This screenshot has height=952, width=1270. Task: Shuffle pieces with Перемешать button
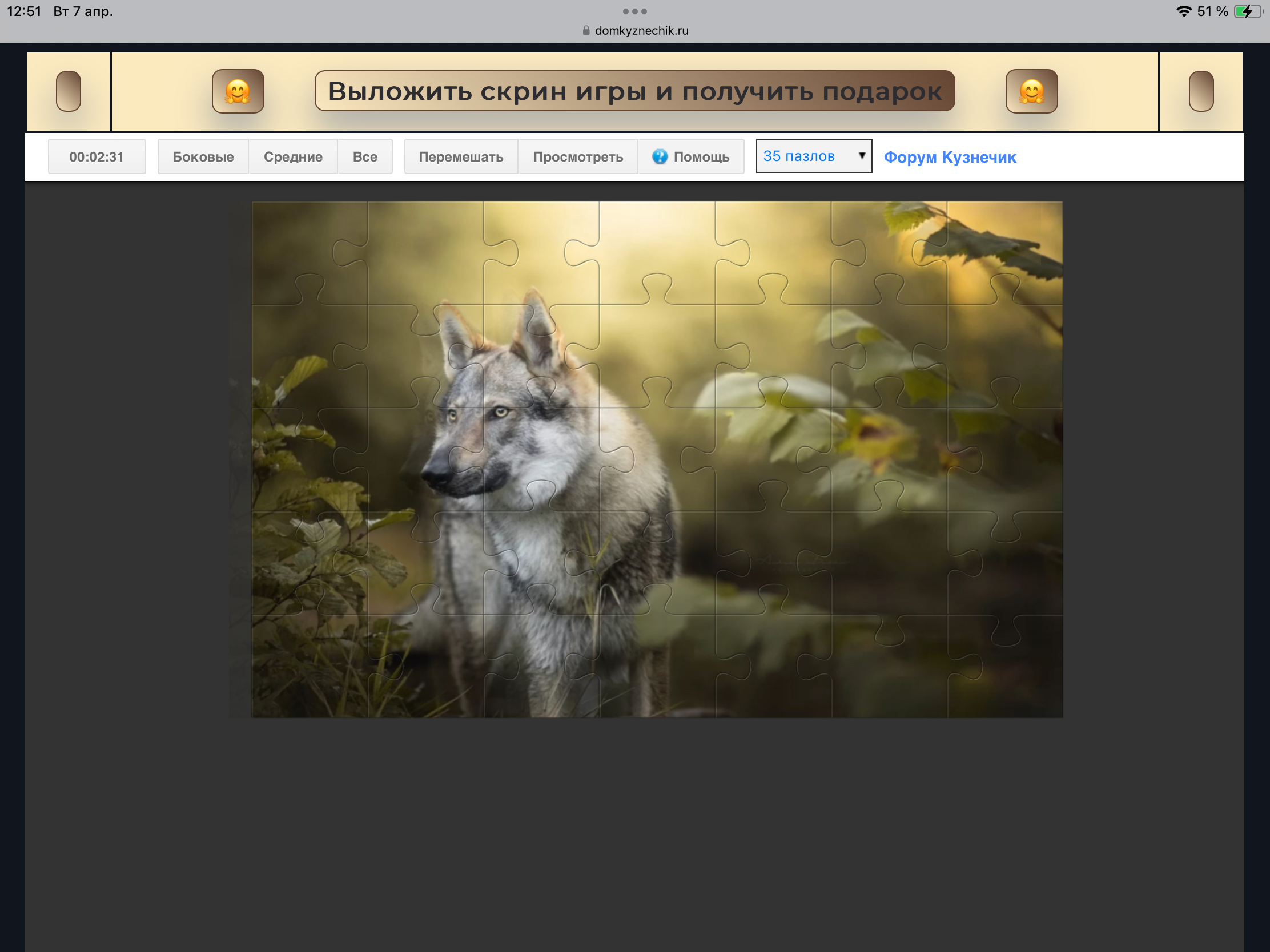[460, 156]
